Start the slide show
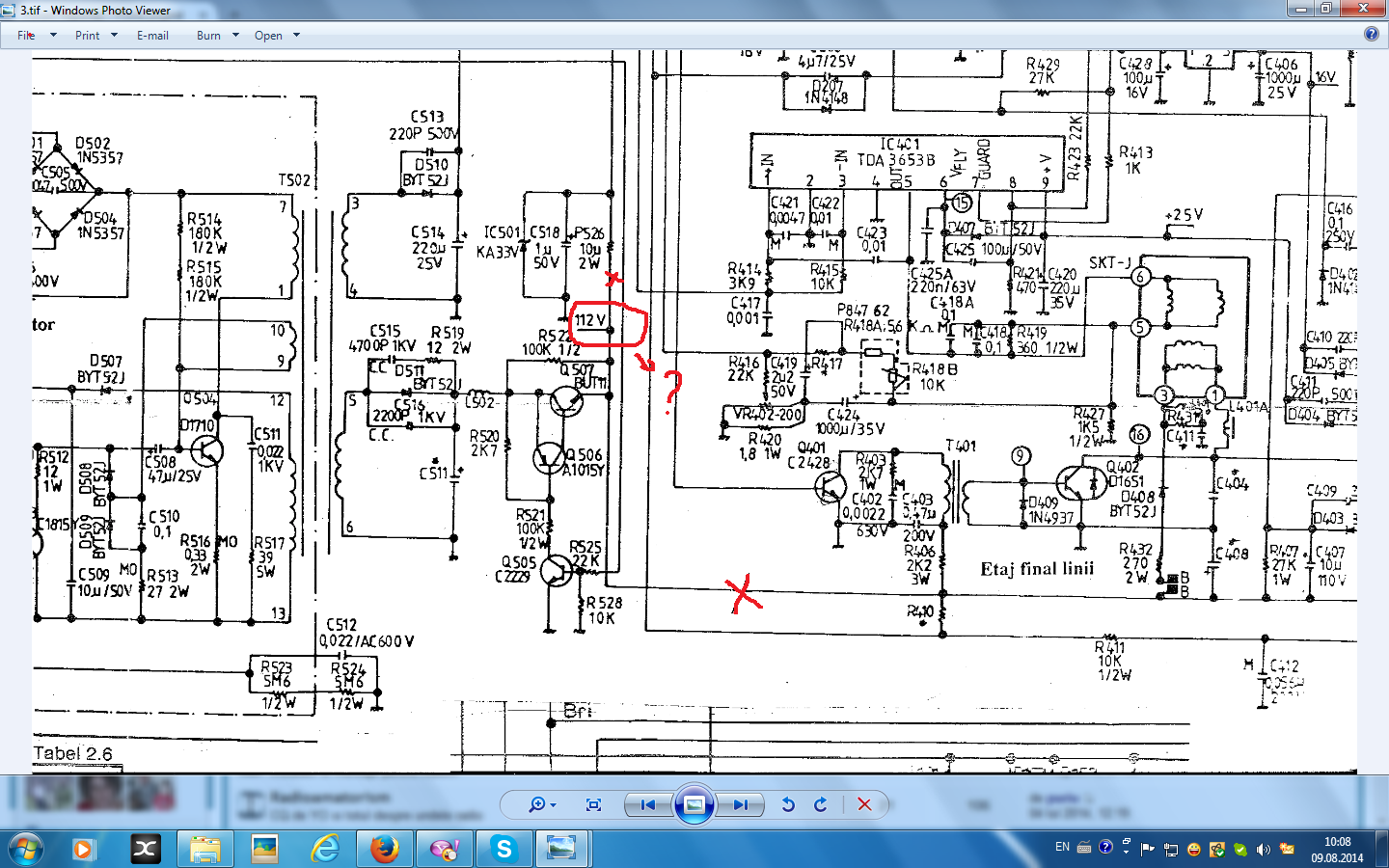The width and height of the screenshot is (1389, 868). (694, 804)
